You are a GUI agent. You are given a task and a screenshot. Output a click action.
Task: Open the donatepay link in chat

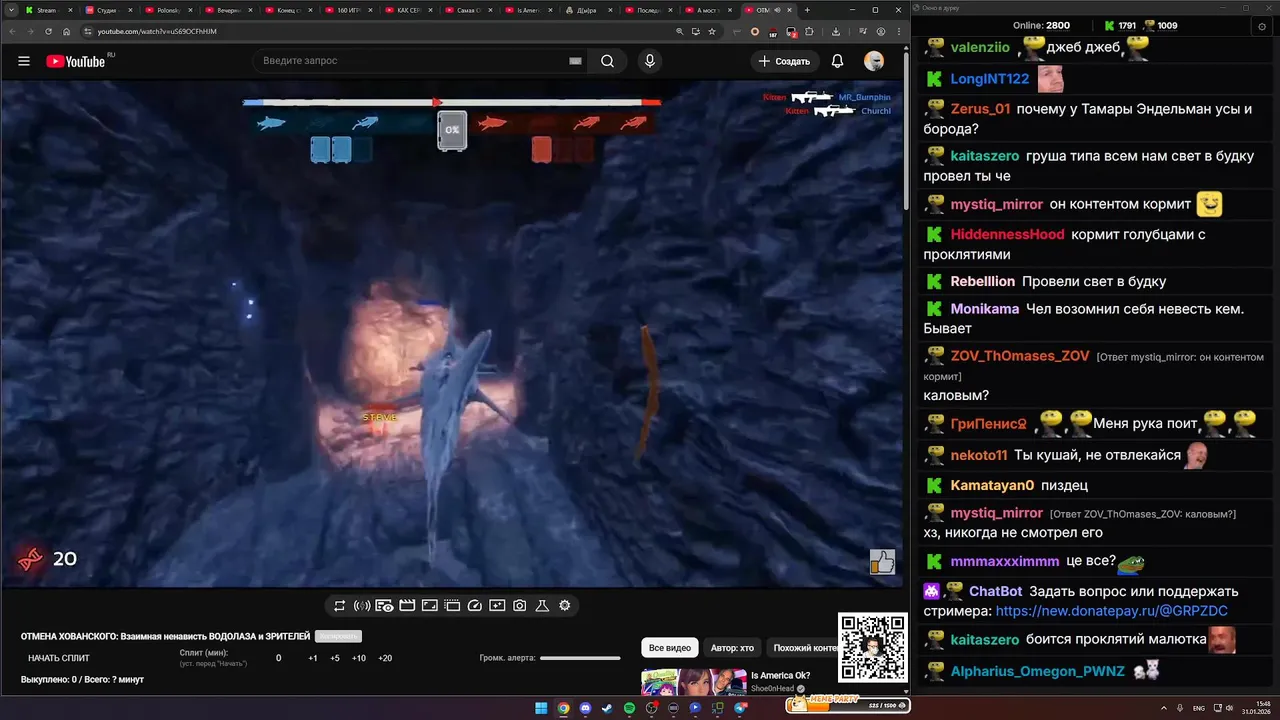1112,611
